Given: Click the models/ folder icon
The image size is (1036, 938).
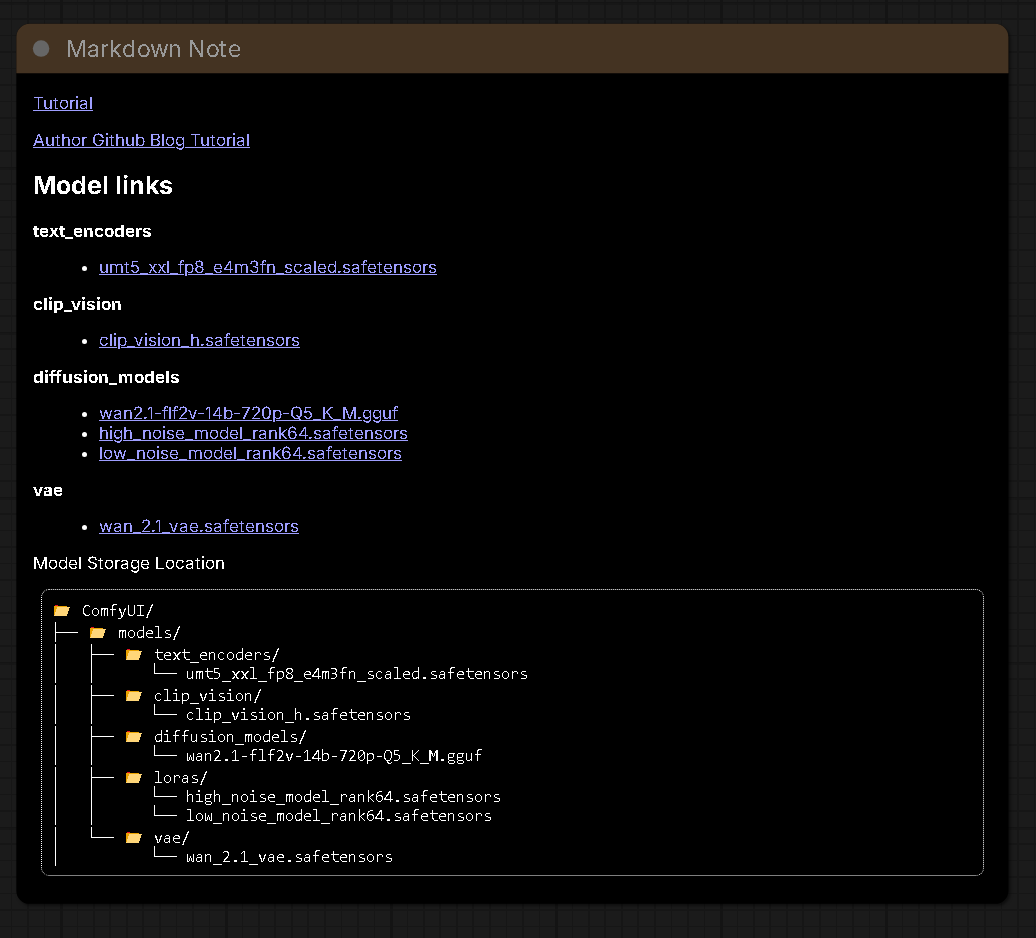Looking at the screenshot, I should click(98, 633).
